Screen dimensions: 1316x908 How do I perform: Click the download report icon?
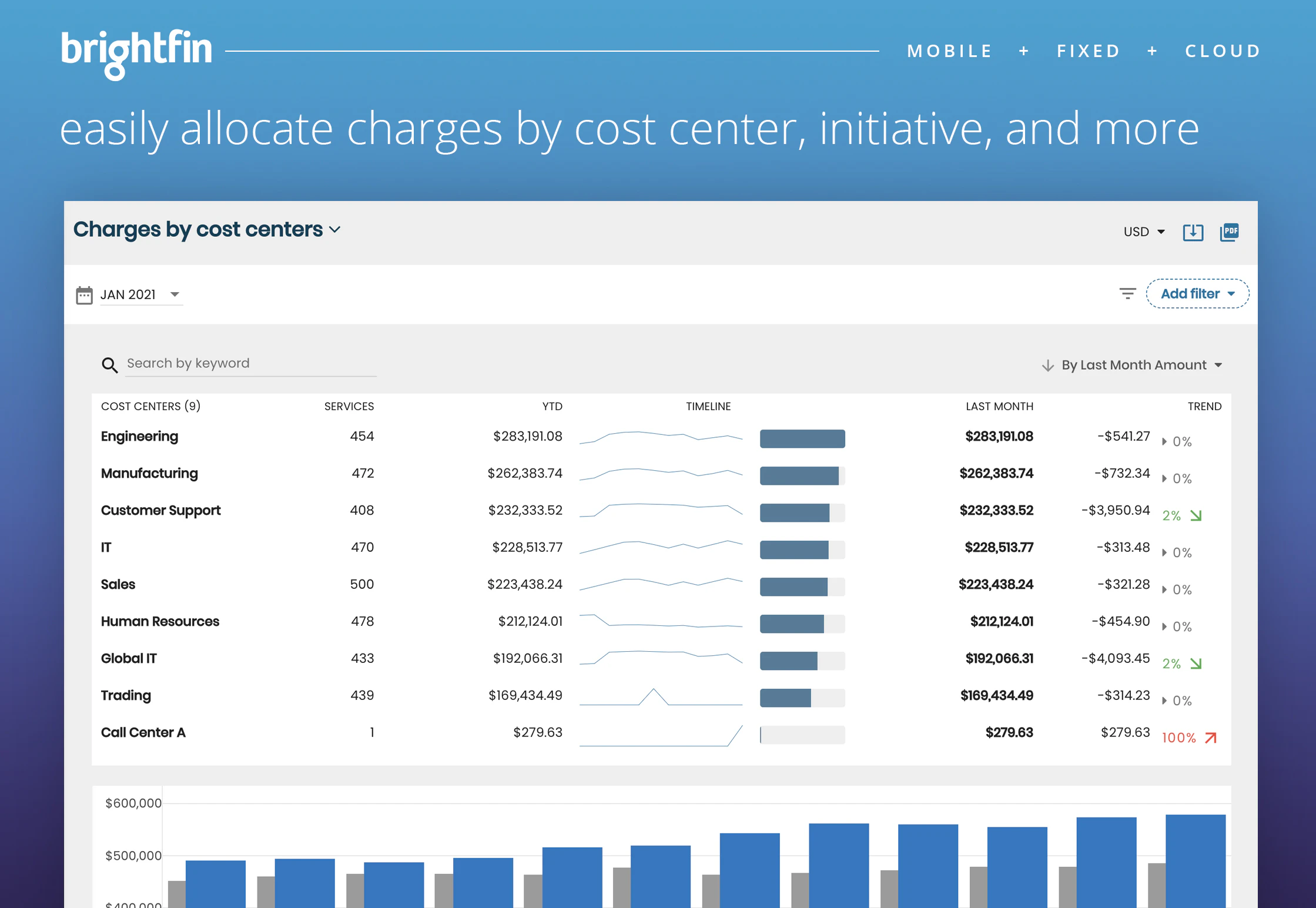click(x=1193, y=232)
